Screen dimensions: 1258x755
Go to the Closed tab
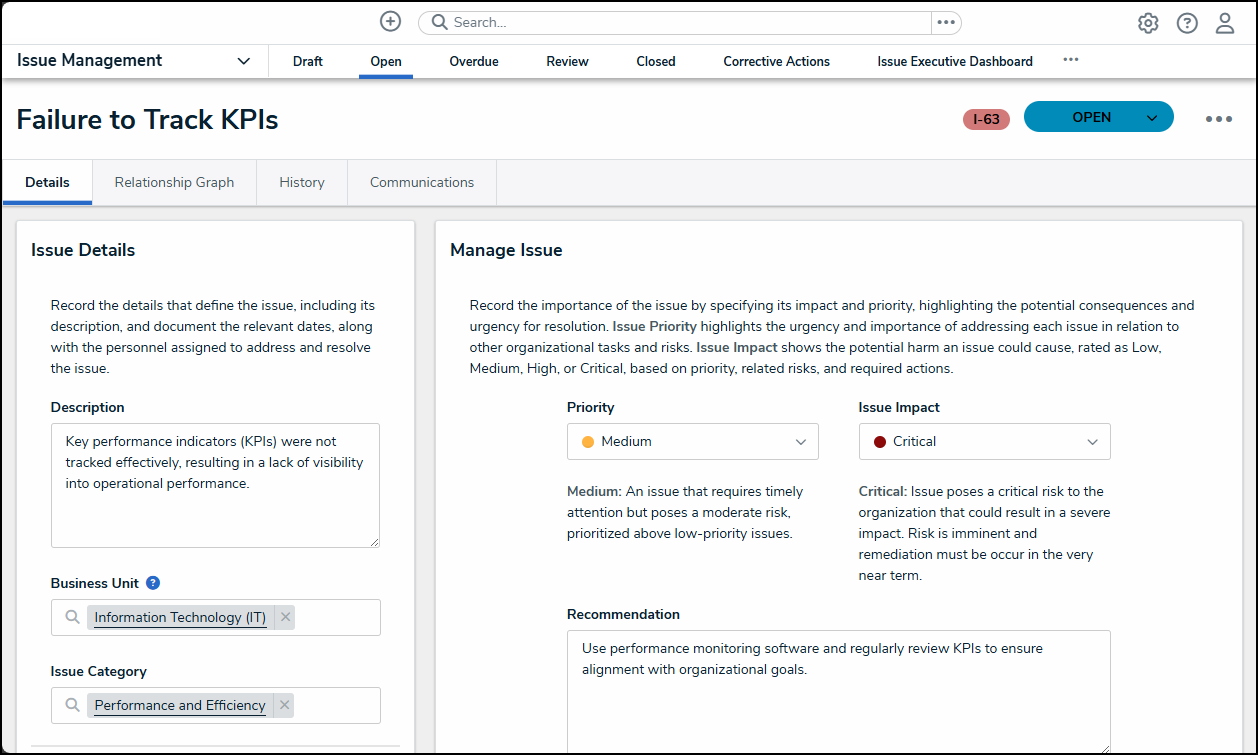click(656, 62)
